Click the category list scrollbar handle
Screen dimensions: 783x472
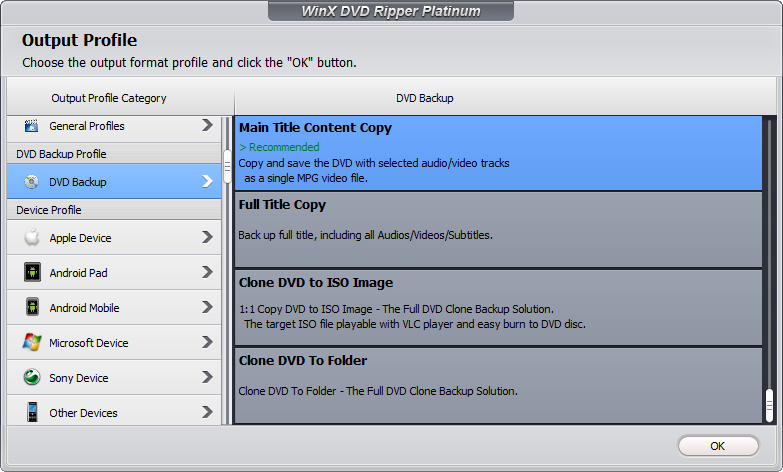(x=227, y=166)
